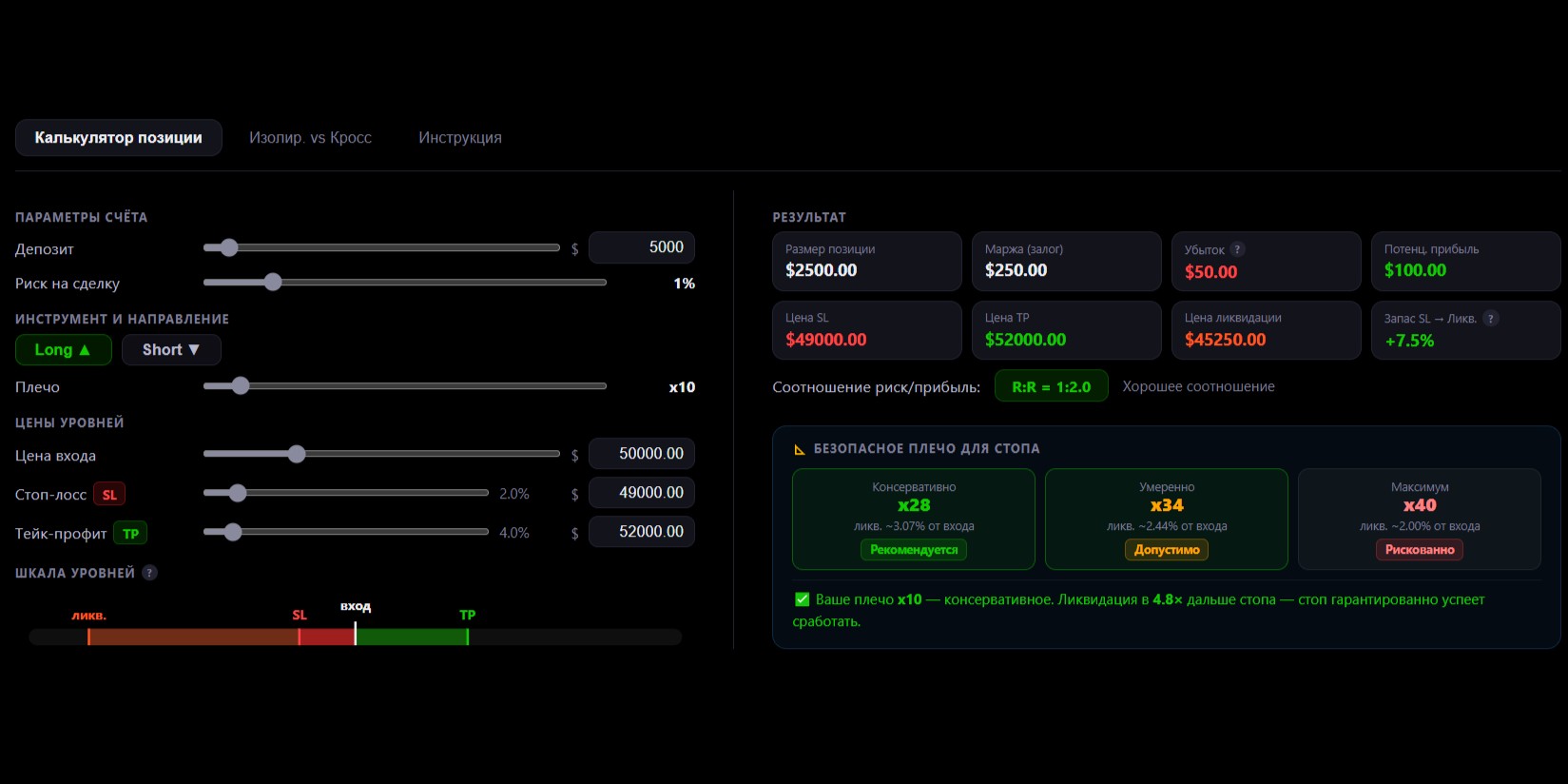Click the green checkmark icon before Ваше плечо
The image size is (1568, 784).
[802, 599]
